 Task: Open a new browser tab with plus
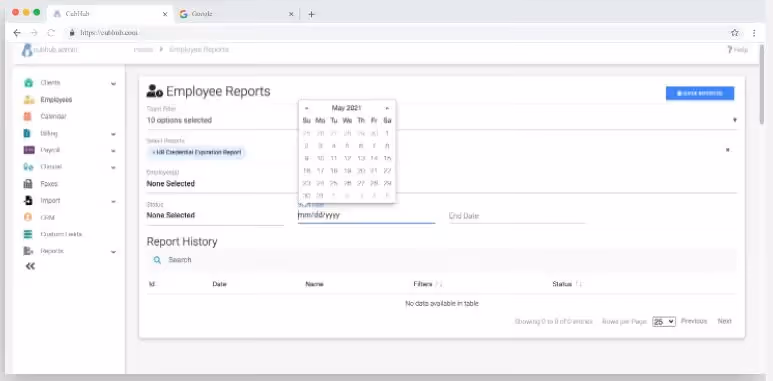pyautogui.click(x=311, y=14)
